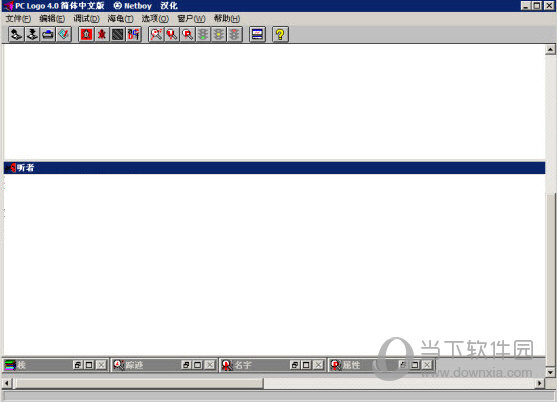Close the minimized 踪迹 window

pyautogui.click(x=210, y=365)
